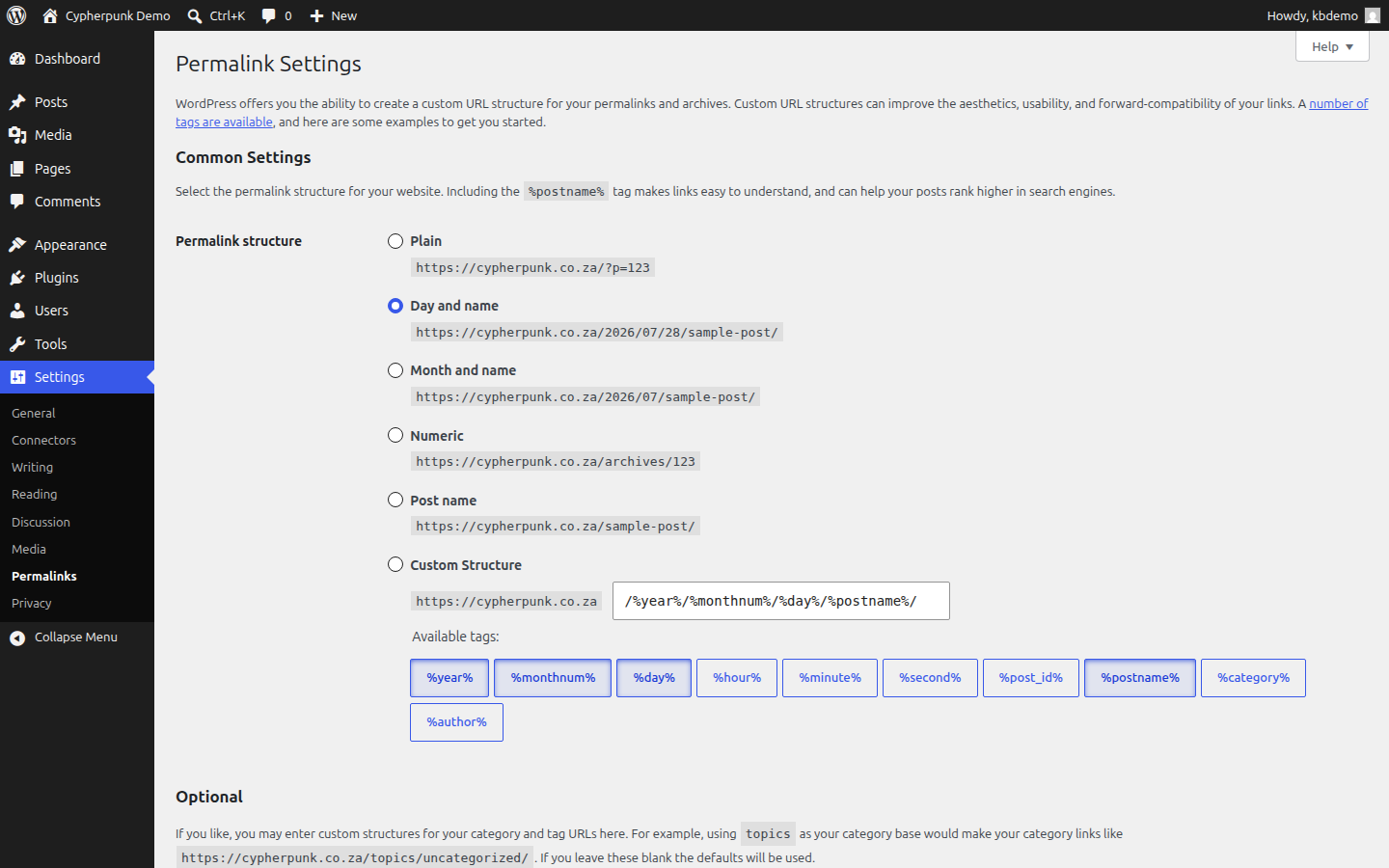Select the Numeric permalink radio button
1389x868 pixels.
click(x=395, y=435)
